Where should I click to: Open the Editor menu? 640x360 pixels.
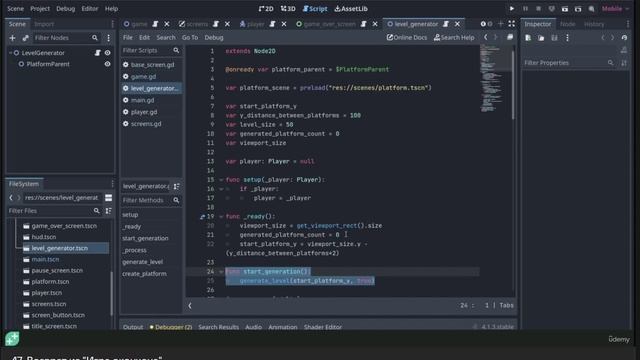click(x=89, y=9)
